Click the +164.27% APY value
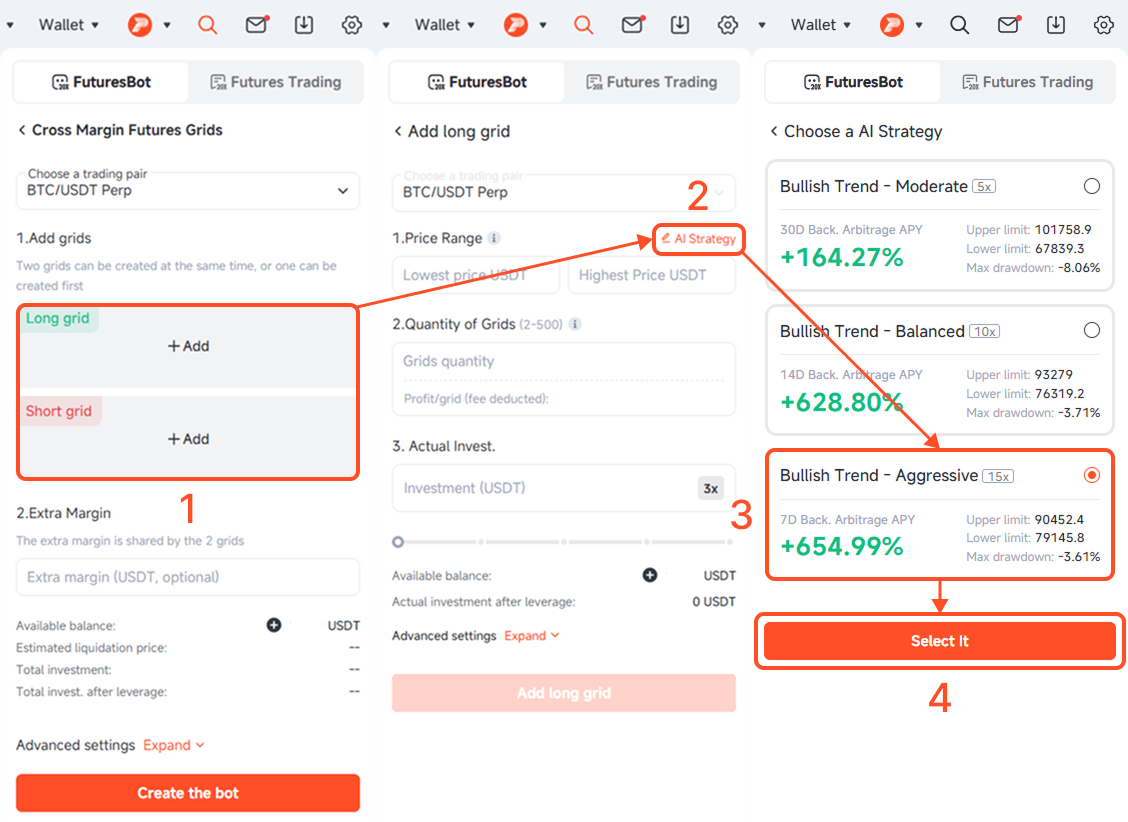Viewport: 1128px width, 822px height. click(842, 257)
